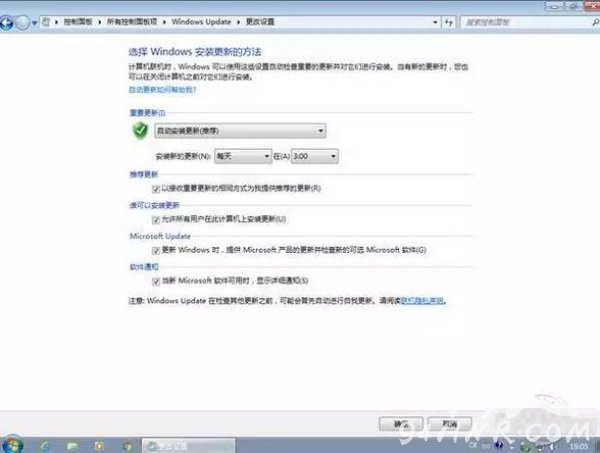600x453 pixels.
Task: Click the taskbar clock showing 19:05
Action: coord(578,446)
